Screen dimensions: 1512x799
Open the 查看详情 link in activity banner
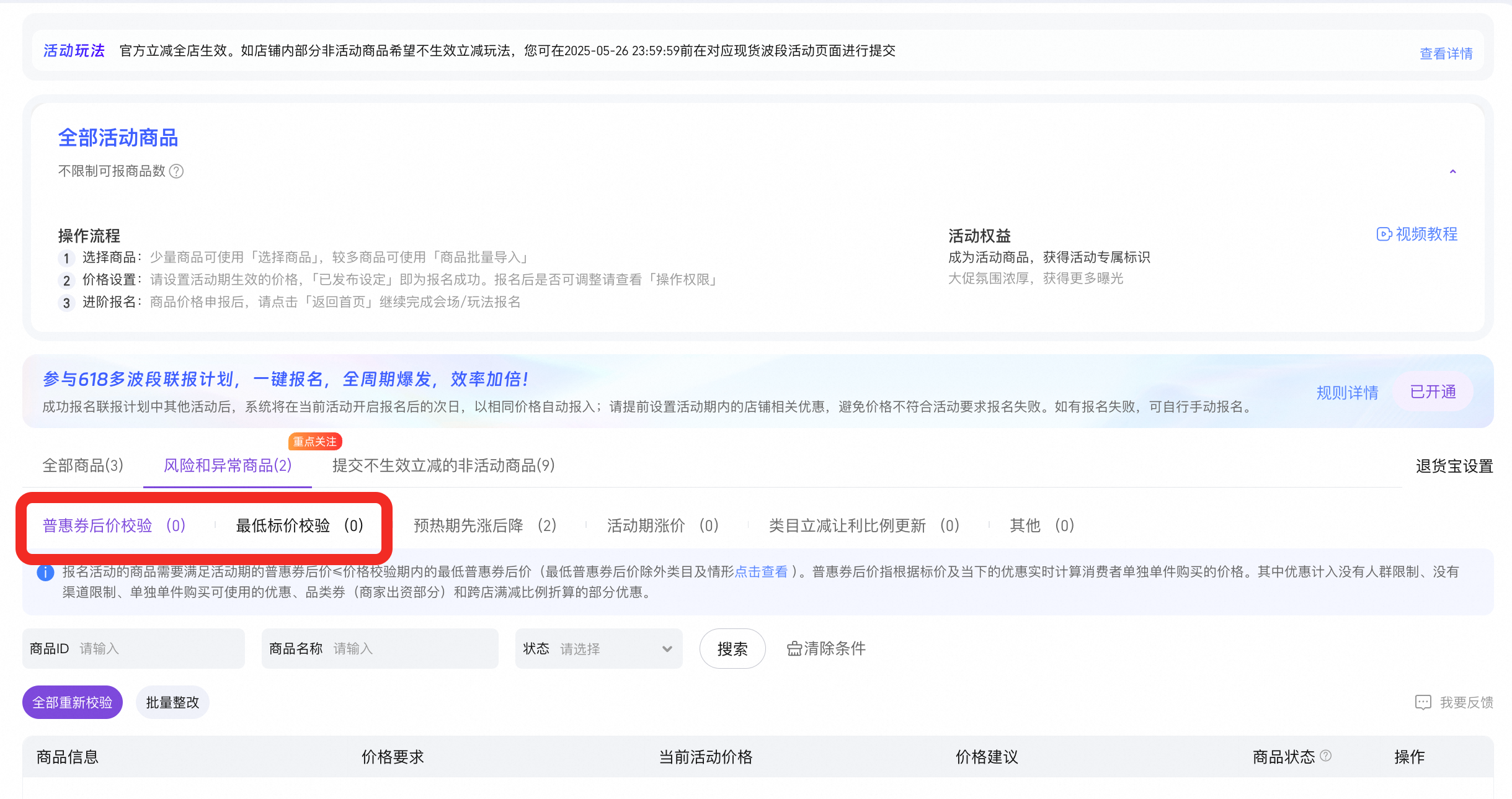[x=1446, y=53]
